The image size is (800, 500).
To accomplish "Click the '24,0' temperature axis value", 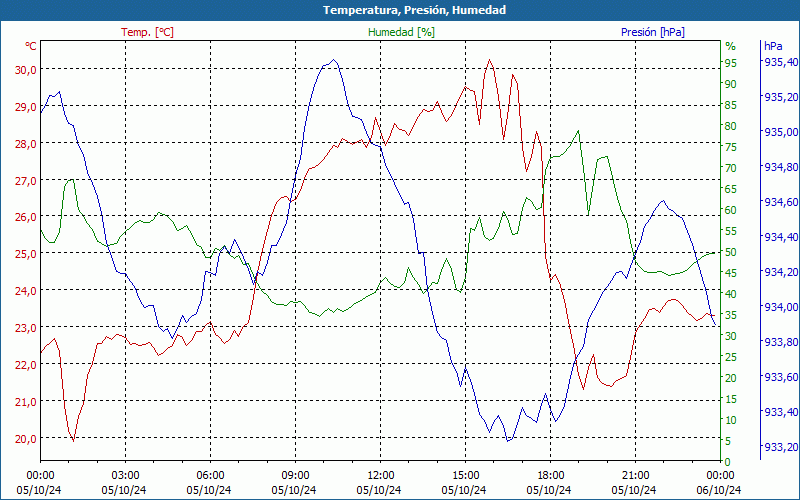I will (x=26, y=291).
